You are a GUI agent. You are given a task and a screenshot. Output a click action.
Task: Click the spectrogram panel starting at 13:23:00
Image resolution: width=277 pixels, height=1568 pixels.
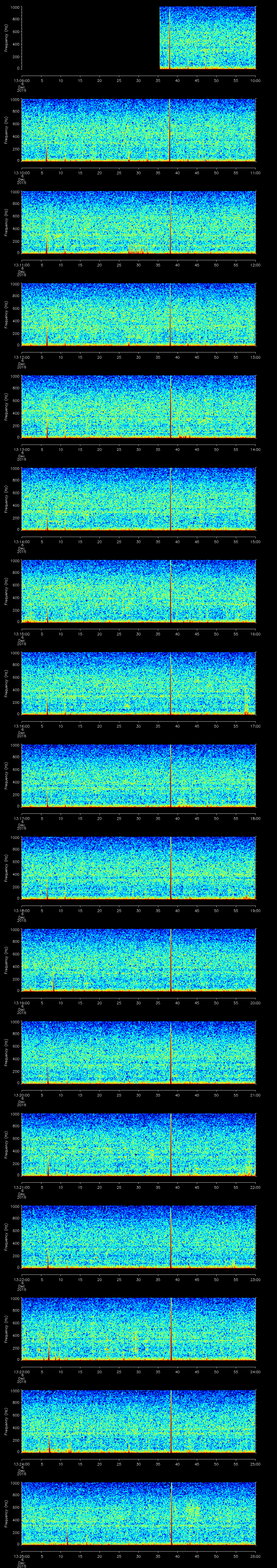click(x=138, y=1329)
